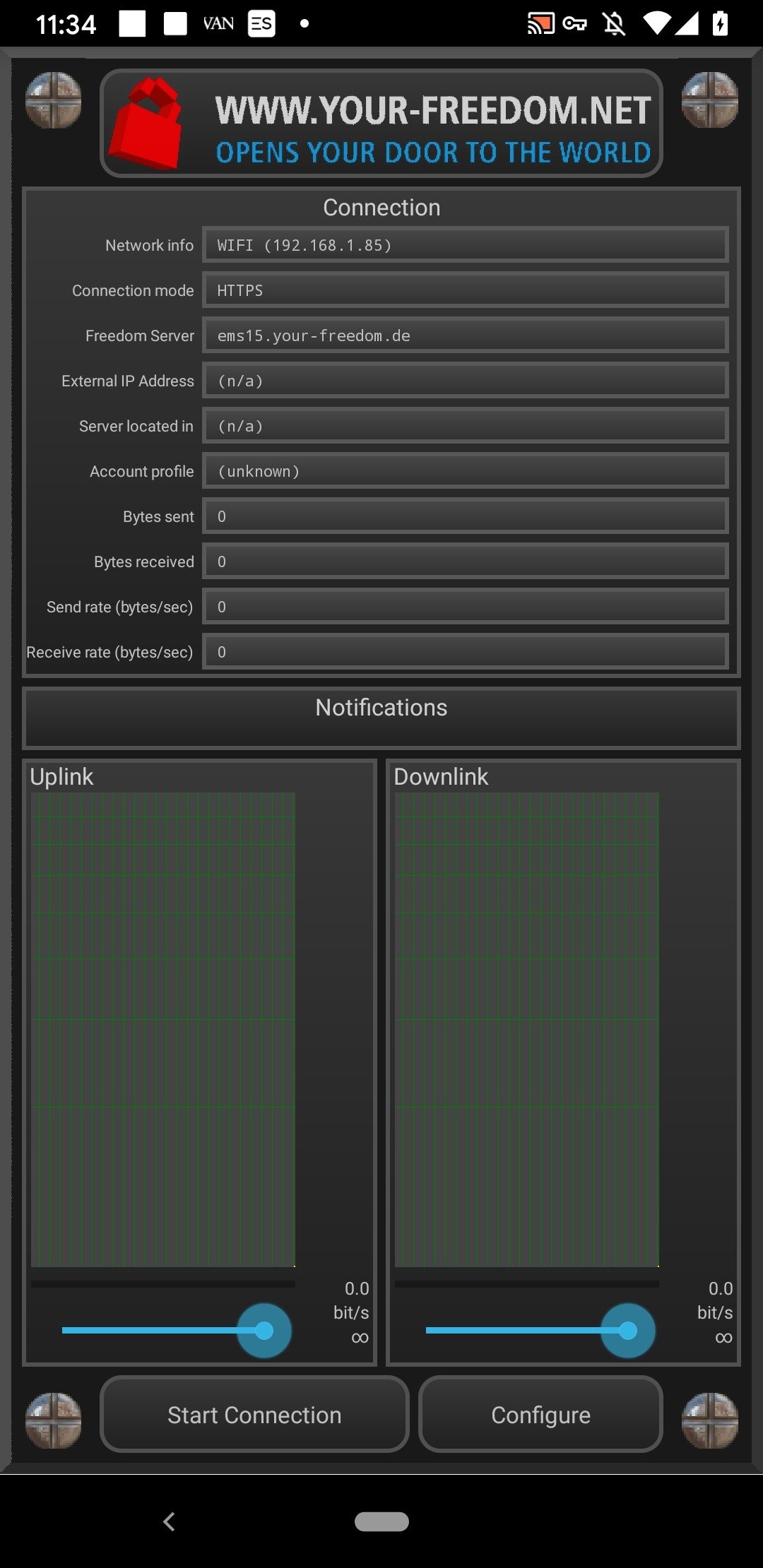The width and height of the screenshot is (763, 1568).
Task: Tap the VPN key icon in status bar
Action: pyautogui.click(x=574, y=24)
